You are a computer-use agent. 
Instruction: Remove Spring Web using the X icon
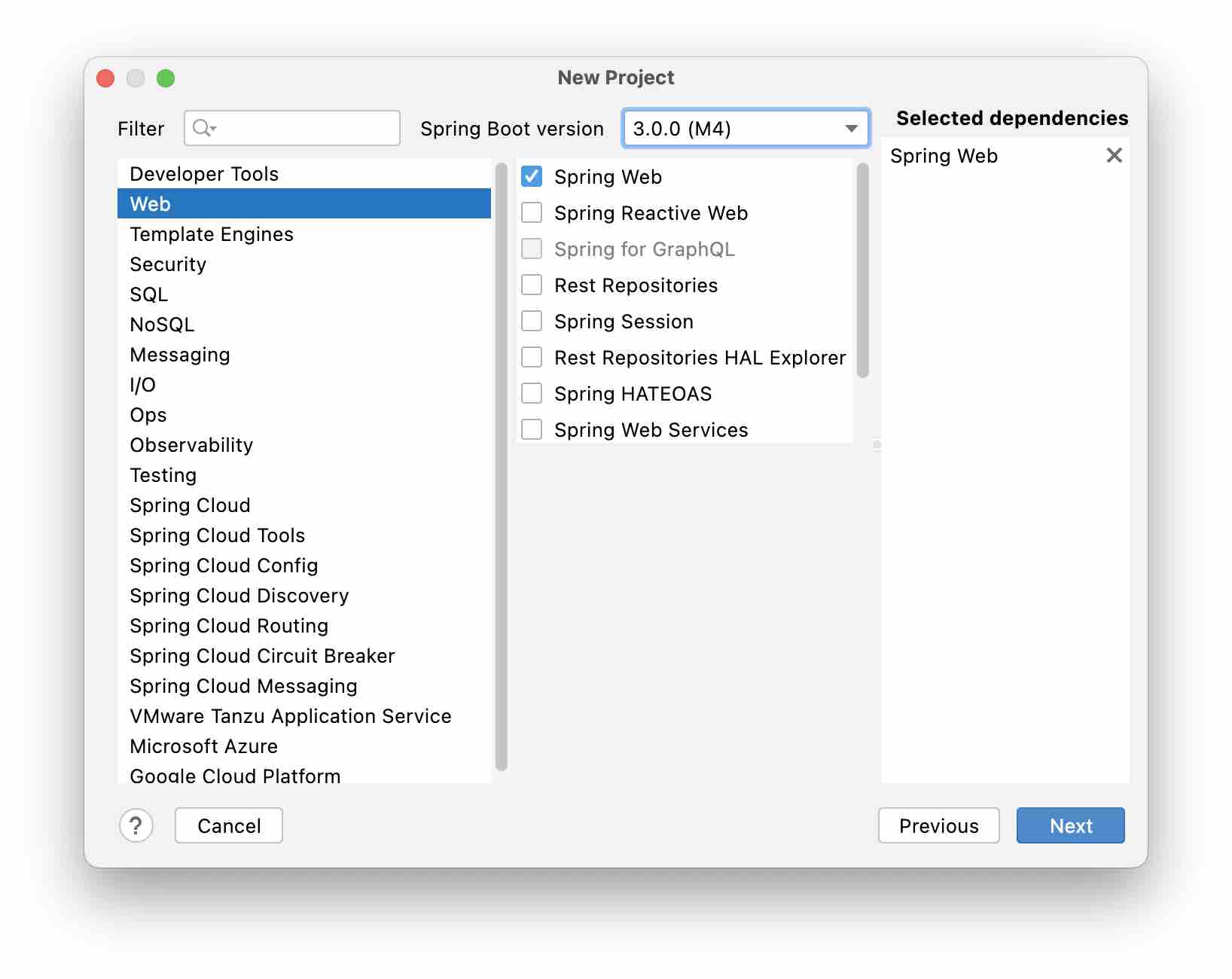pos(1115,155)
